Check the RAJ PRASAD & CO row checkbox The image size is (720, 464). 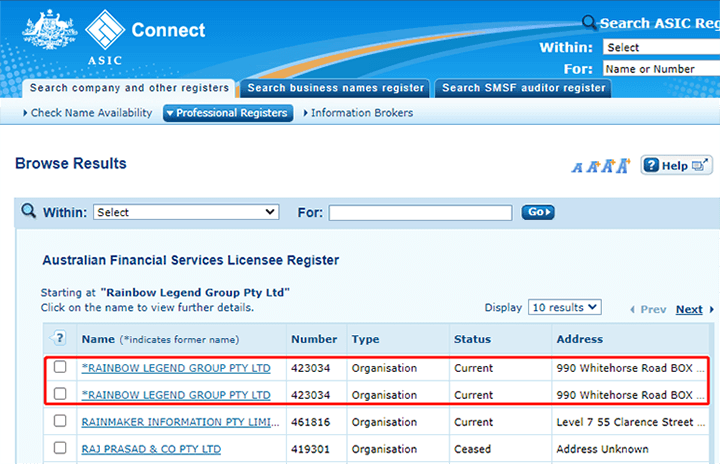[60, 449]
